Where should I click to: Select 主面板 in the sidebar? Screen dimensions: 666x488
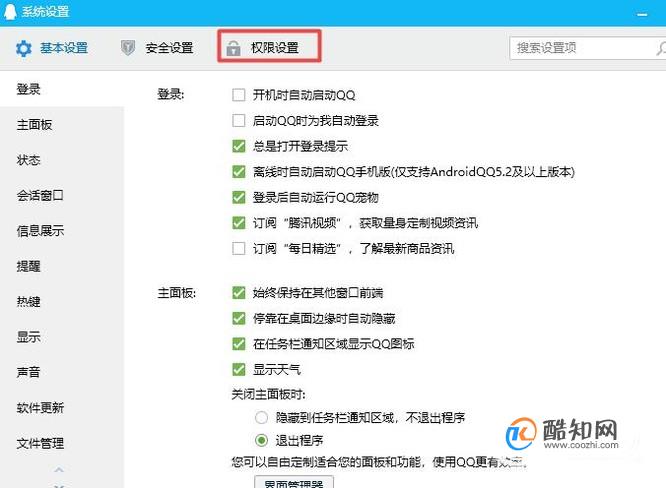(x=34, y=125)
